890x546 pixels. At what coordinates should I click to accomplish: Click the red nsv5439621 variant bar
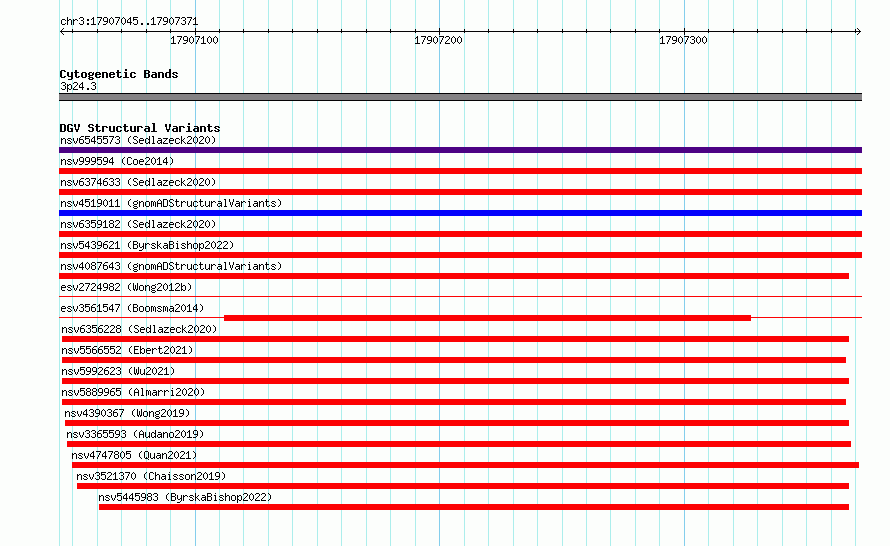point(460,255)
